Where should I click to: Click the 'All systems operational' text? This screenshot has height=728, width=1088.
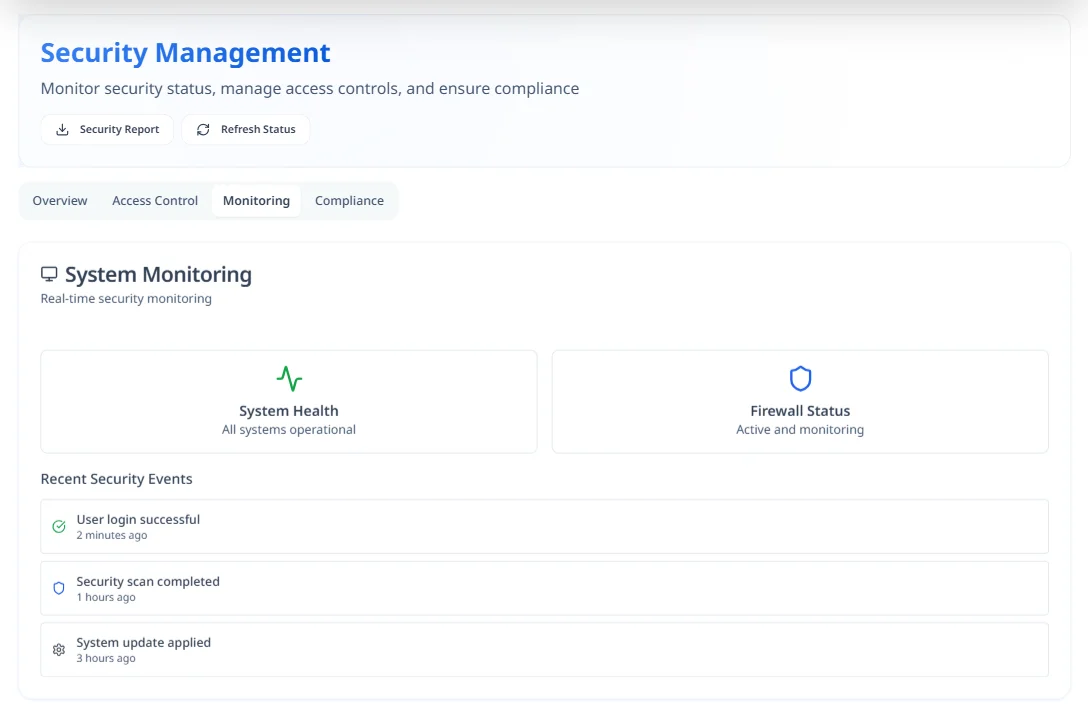pyautogui.click(x=289, y=430)
